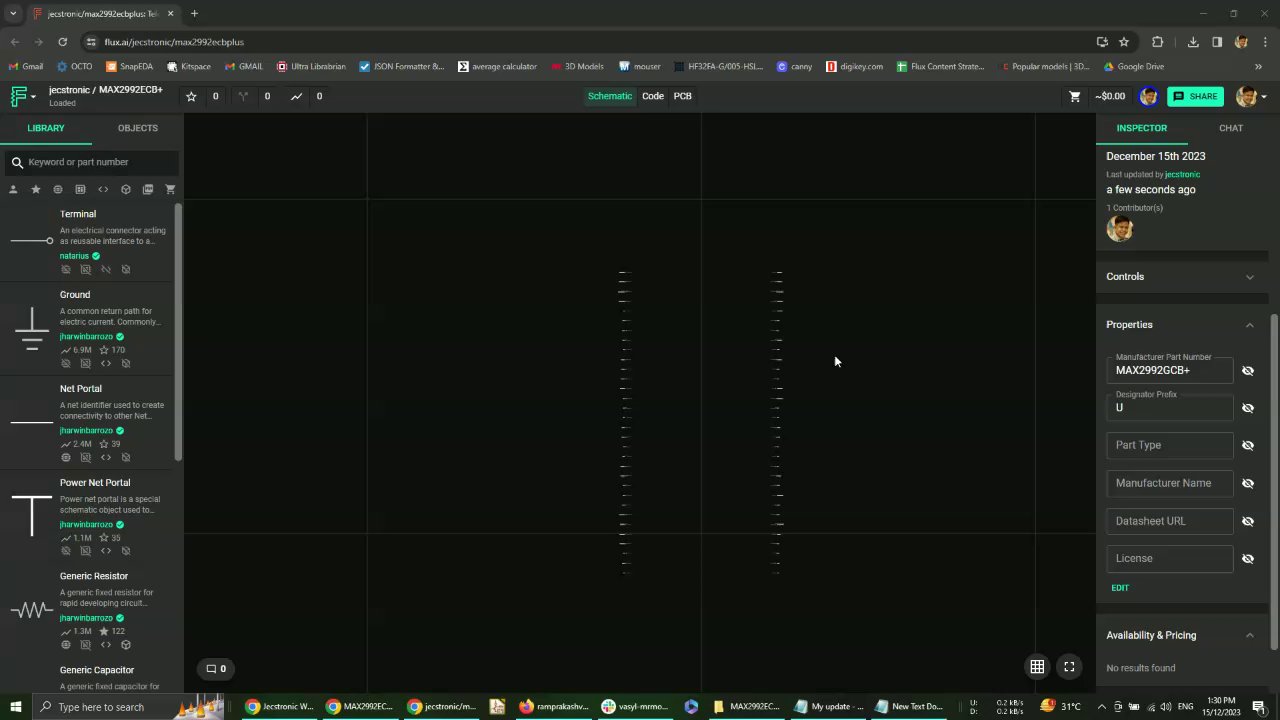Click Edit under Properties
This screenshot has height=720, width=1280.
tap(1120, 588)
